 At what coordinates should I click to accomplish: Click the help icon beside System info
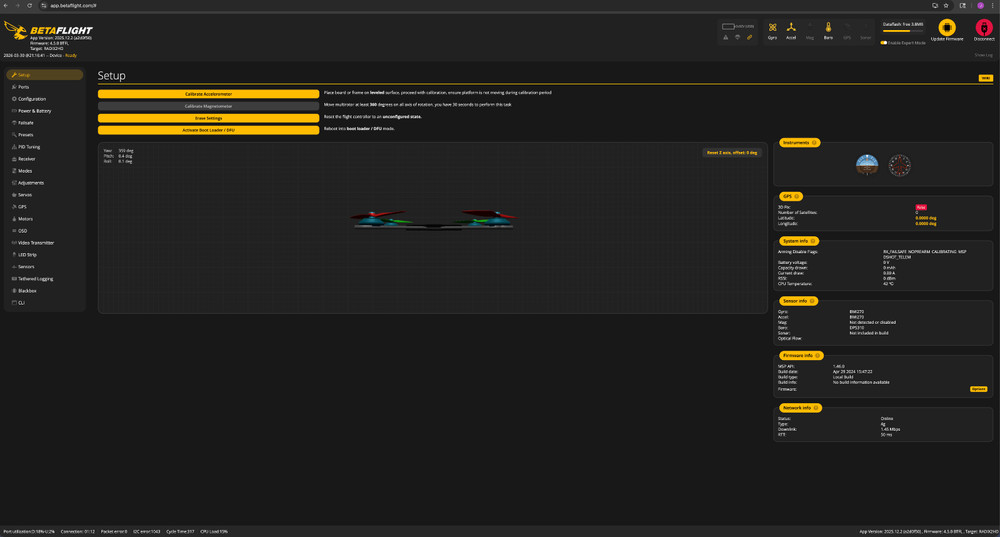click(815, 241)
